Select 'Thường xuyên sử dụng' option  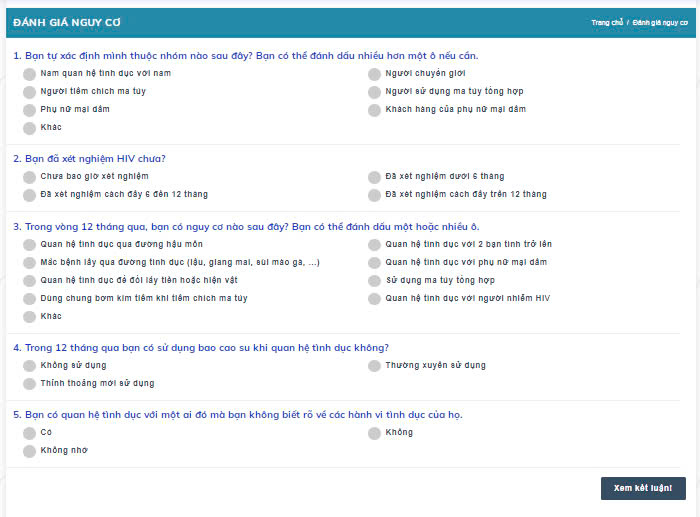tap(374, 366)
